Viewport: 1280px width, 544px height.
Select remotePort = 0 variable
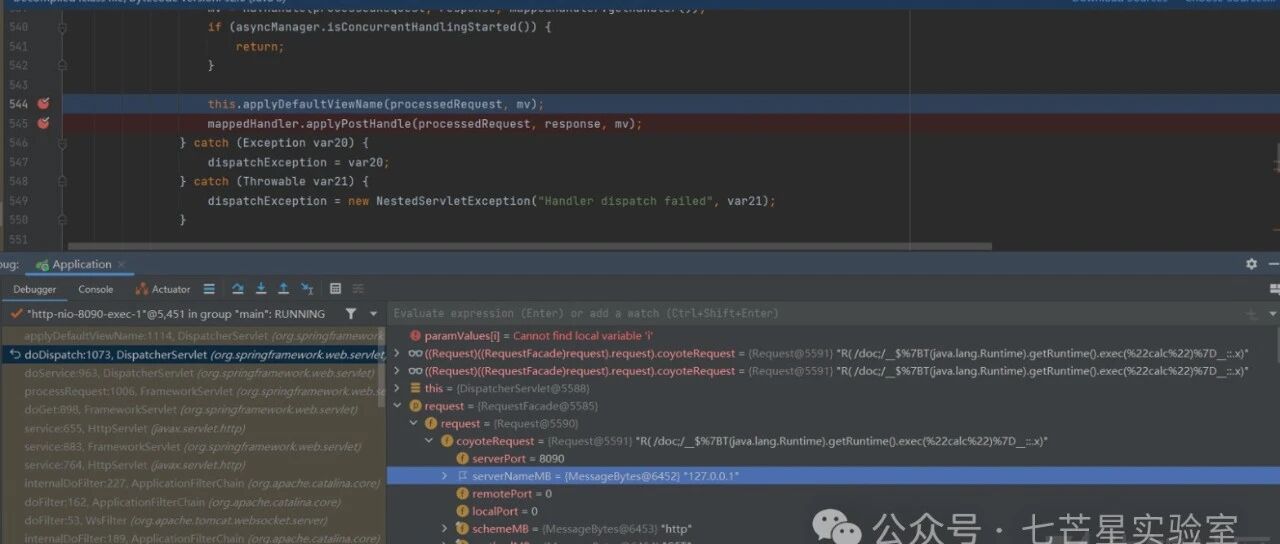504,493
